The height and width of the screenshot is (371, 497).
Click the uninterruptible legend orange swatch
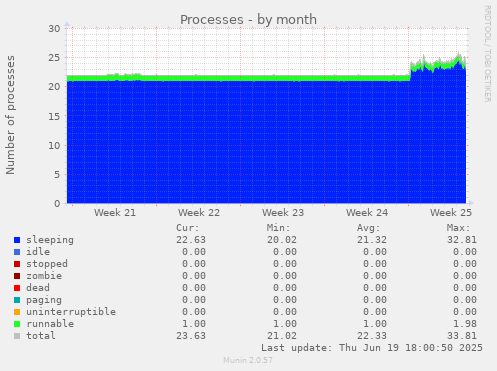pos(17,312)
